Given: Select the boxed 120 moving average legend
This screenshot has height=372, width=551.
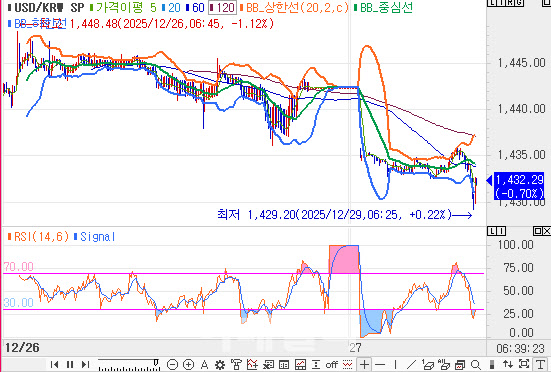Looking at the screenshot, I should (x=222, y=8).
